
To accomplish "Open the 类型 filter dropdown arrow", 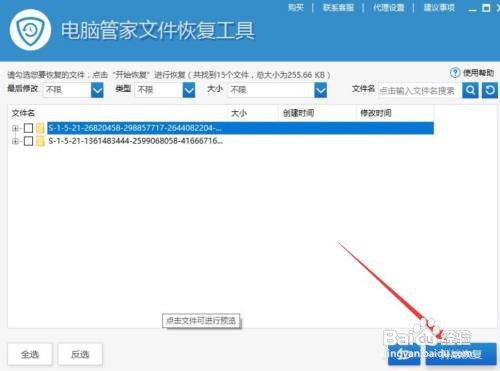I will (189, 90).
